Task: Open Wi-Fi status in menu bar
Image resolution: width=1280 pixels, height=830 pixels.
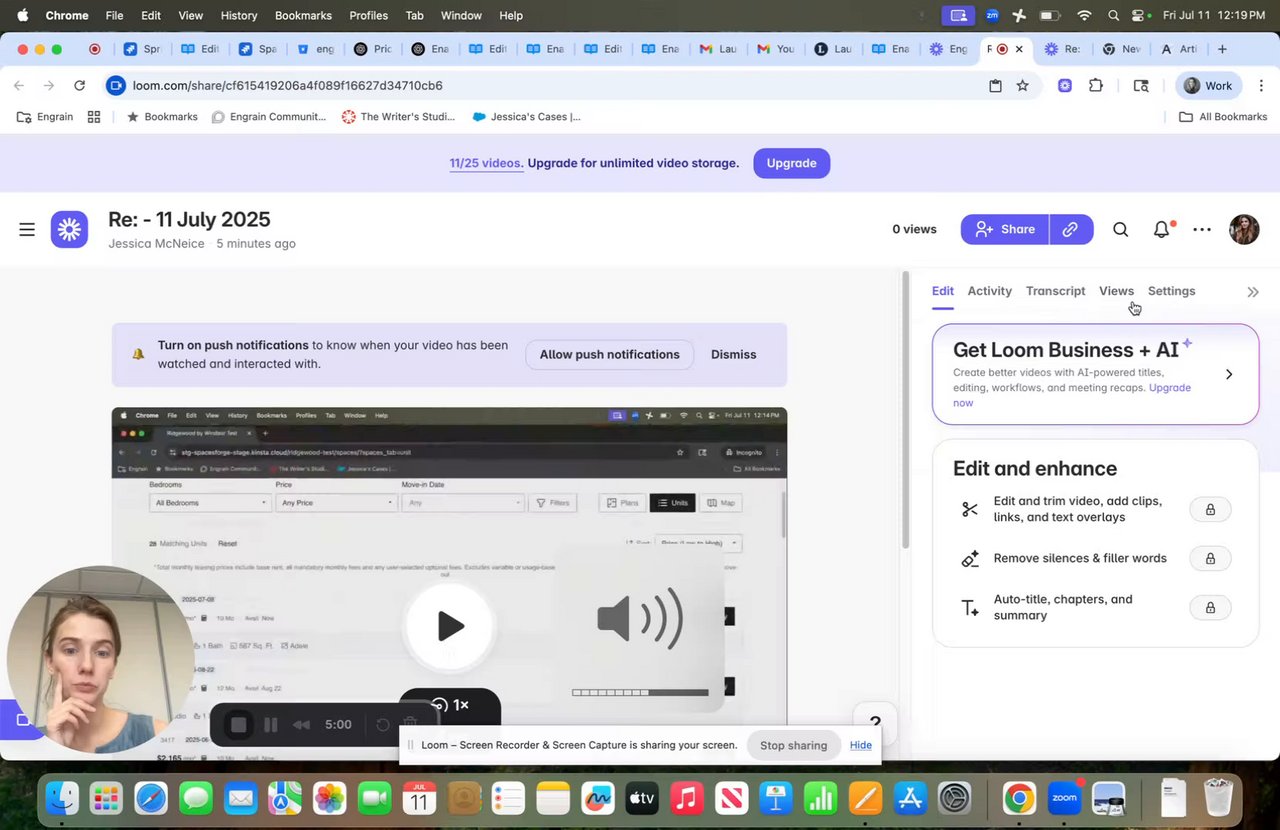Action: [x=1085, y=15]
